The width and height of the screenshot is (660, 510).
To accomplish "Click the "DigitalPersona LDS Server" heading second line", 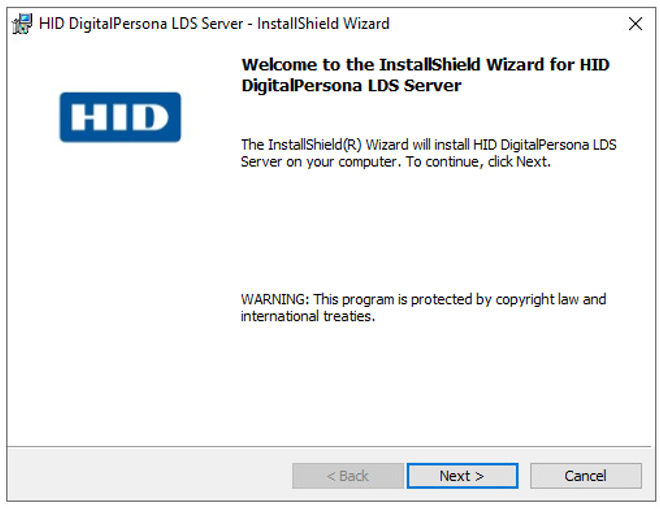I will [351, 86].
